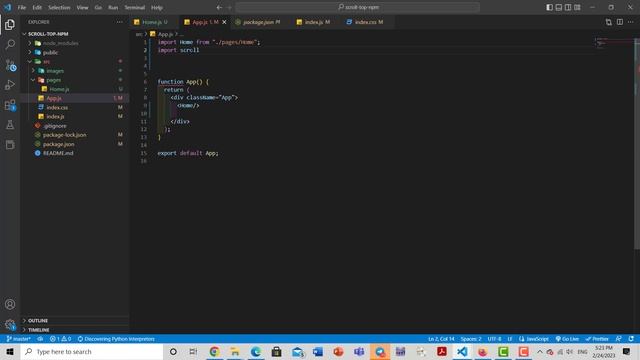640x360 pixels.
Task: Toggle Primary Side Bar layout icon
Action: (549, 7)
